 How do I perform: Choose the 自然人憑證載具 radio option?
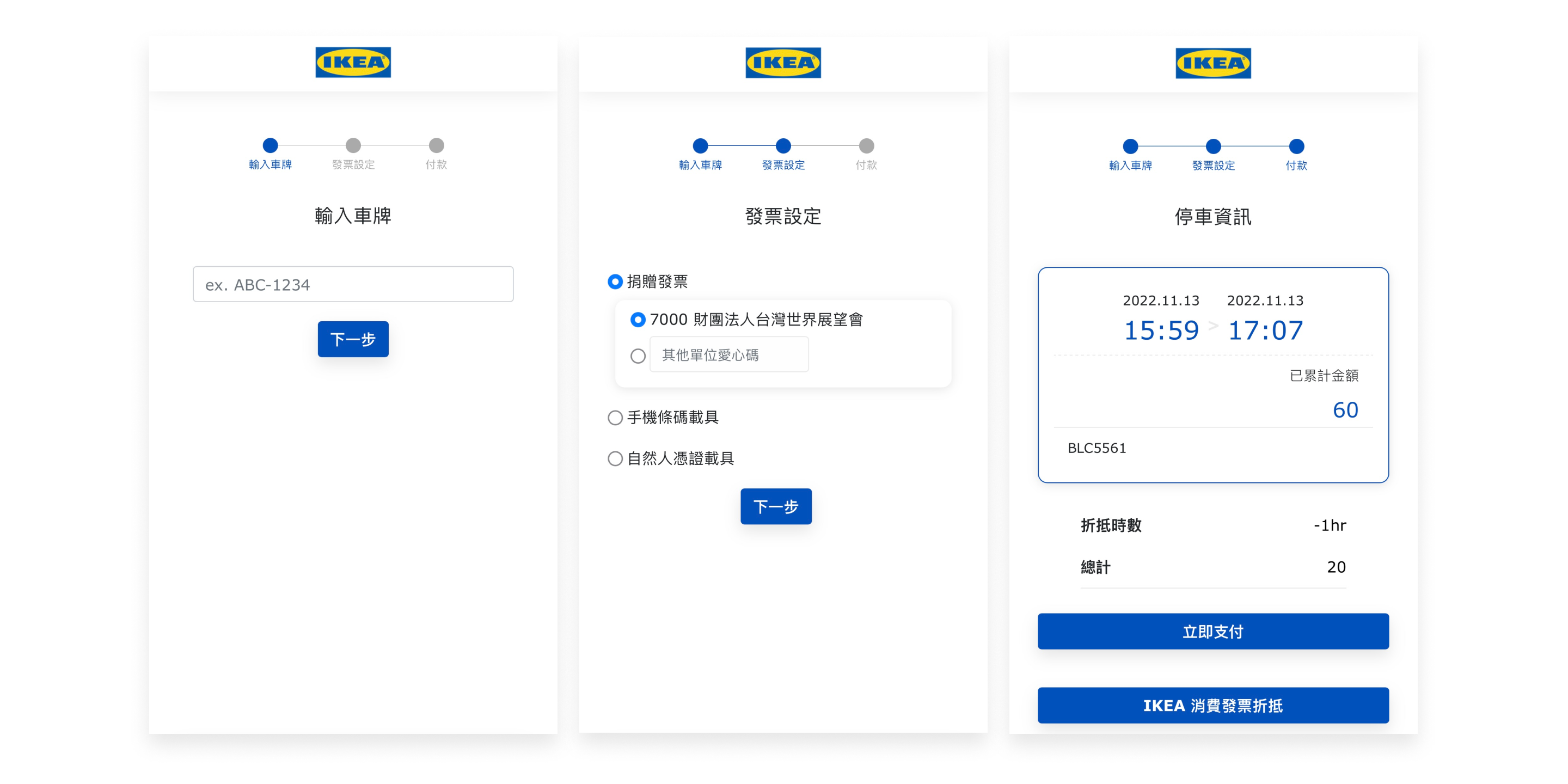[615, 458]
